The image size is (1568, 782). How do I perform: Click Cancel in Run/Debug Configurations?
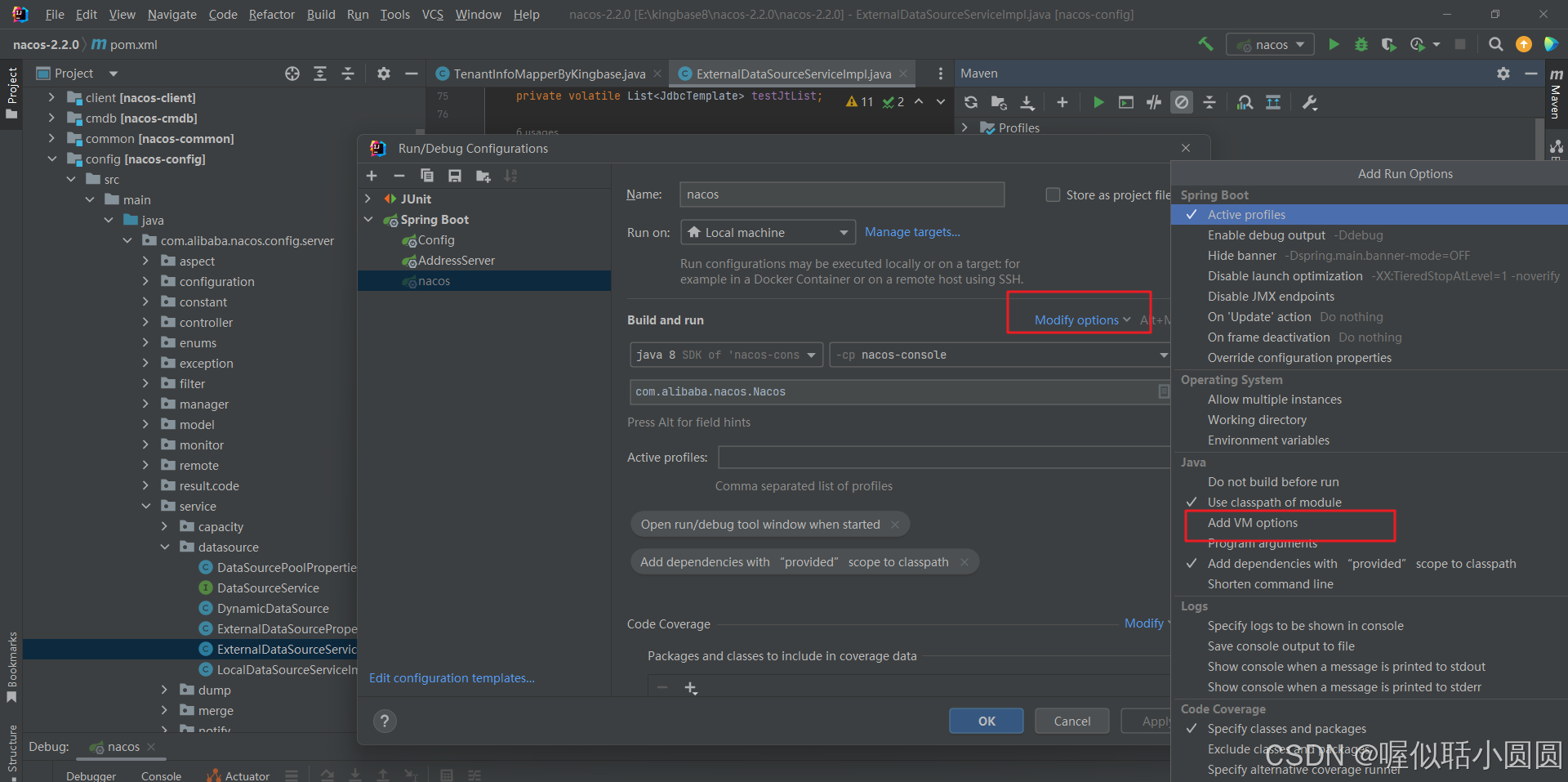tap(1072, 721)
